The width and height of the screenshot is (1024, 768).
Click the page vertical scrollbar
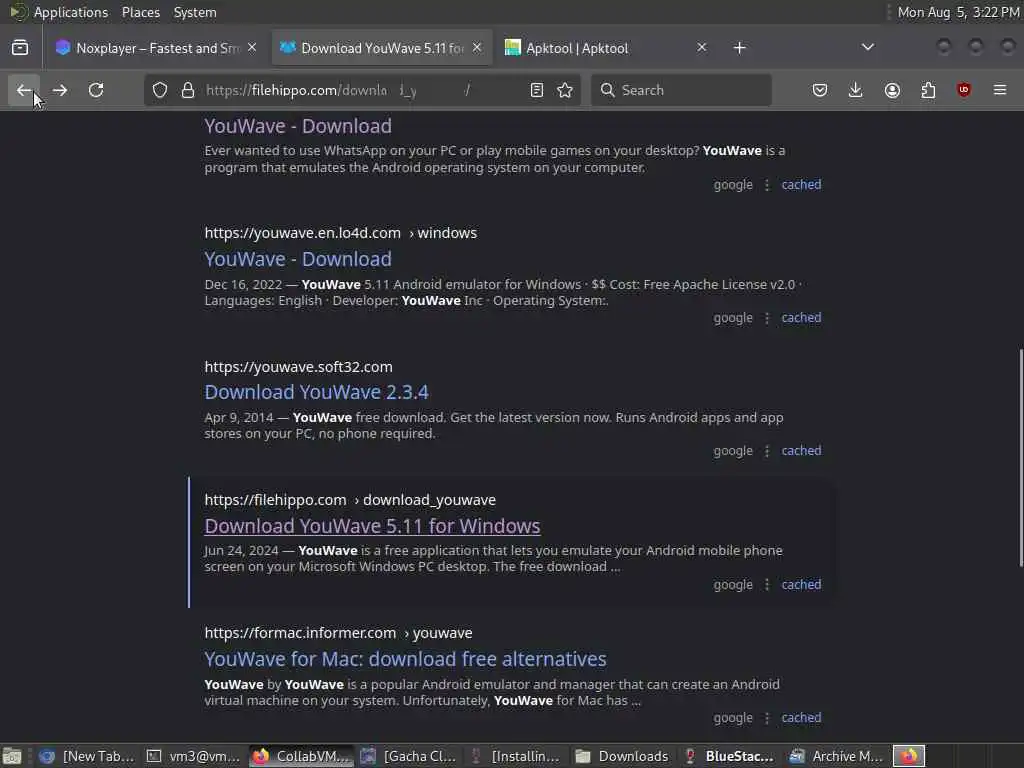pyautogui.click(x=1021, y=458)
